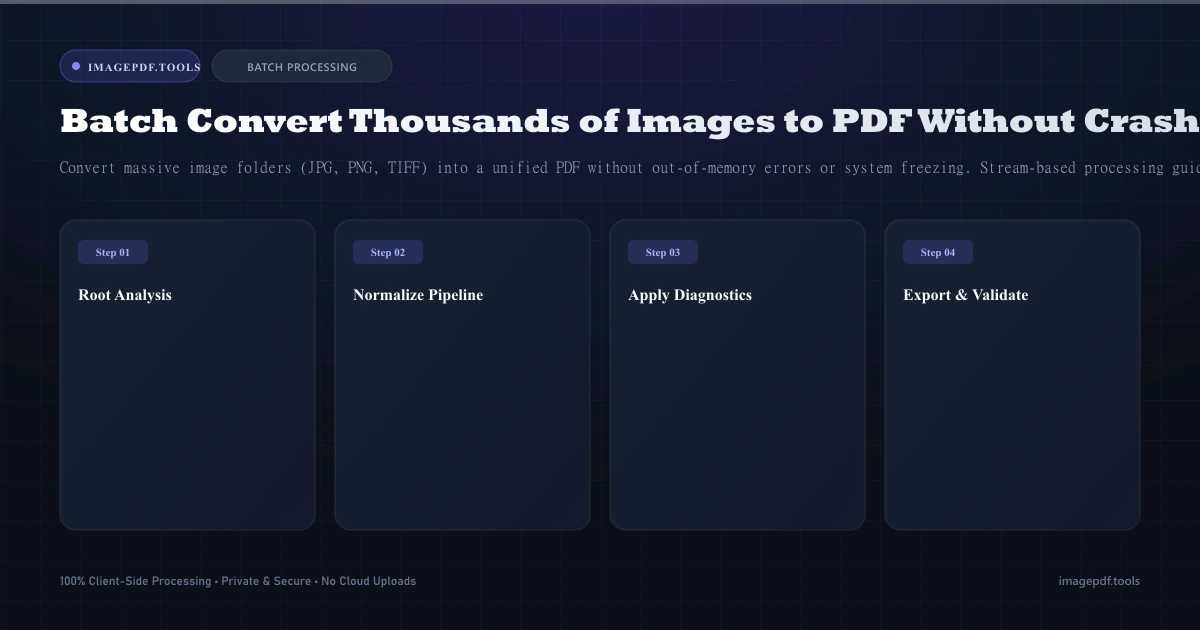Click the Step 04 label
The image size is (1200, 630).
tap(938, 252)
